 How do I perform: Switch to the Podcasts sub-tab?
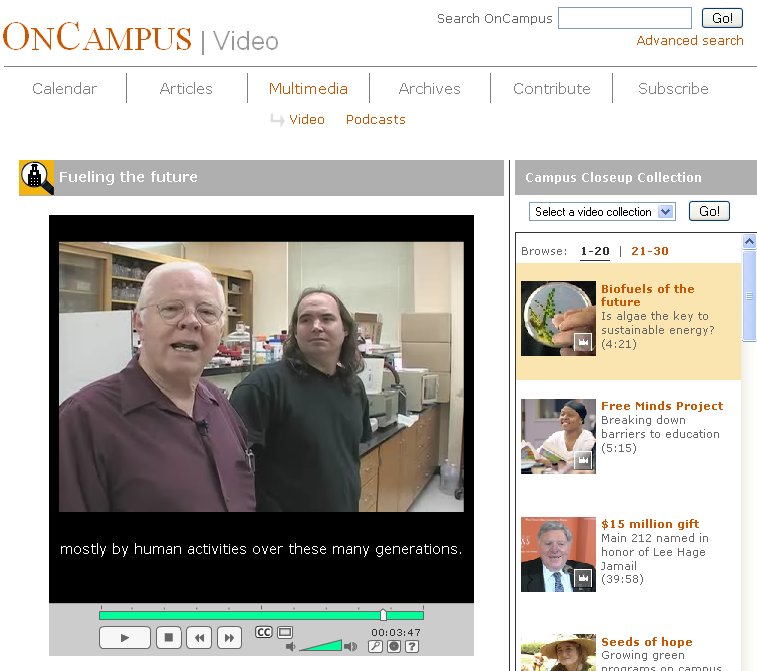[376, 119]
